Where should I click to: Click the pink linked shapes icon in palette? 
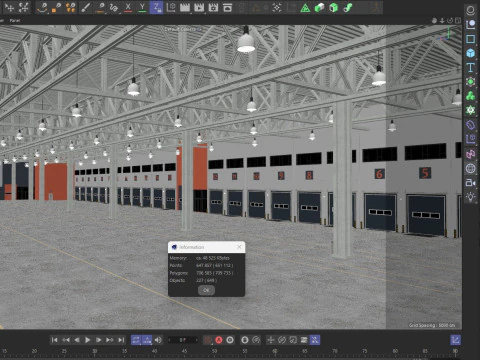470,154
